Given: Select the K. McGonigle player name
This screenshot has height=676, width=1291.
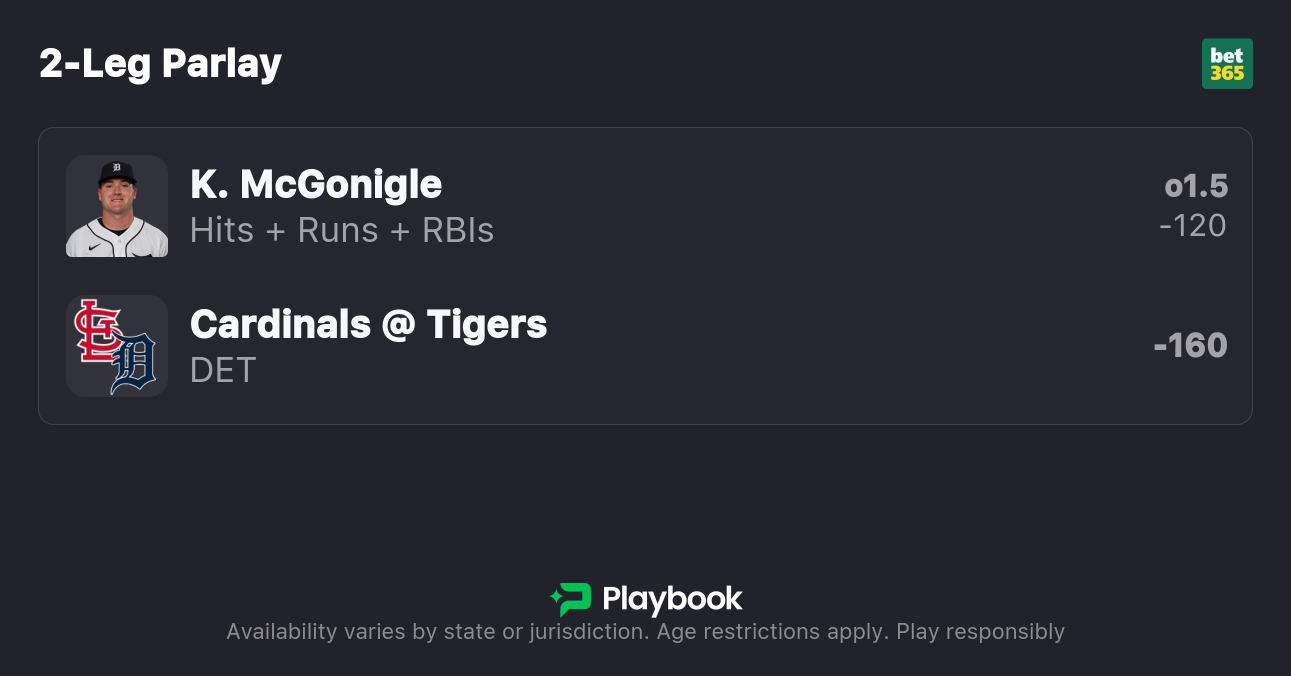Looking at the screenshot, I should point(316,185).
